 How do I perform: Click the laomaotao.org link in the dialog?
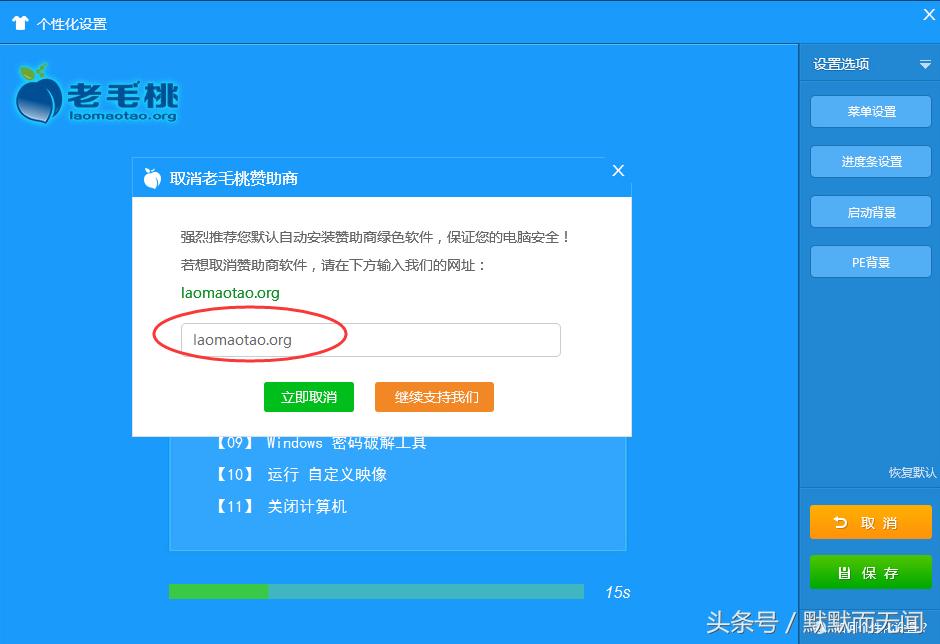pyautogui.click(x=229, y=293)
